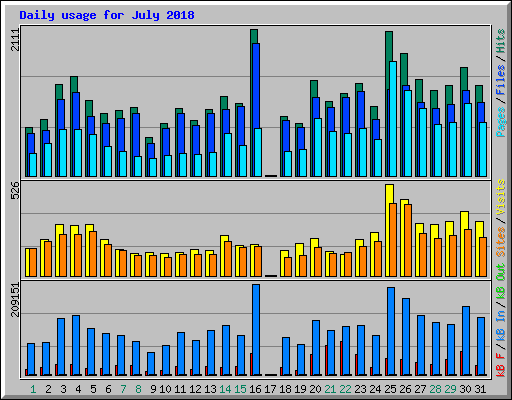Select day 2 label on the x-axis
512x400 pixels.
[48, 389]
